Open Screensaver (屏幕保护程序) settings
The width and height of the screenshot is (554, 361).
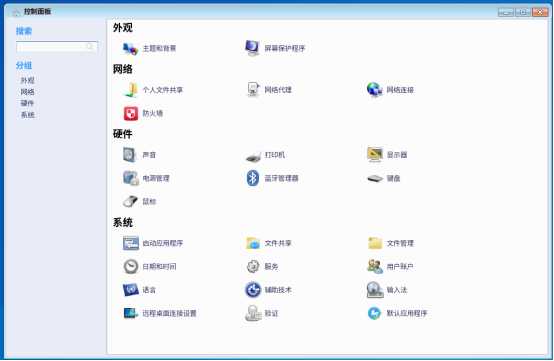(275, 48)
